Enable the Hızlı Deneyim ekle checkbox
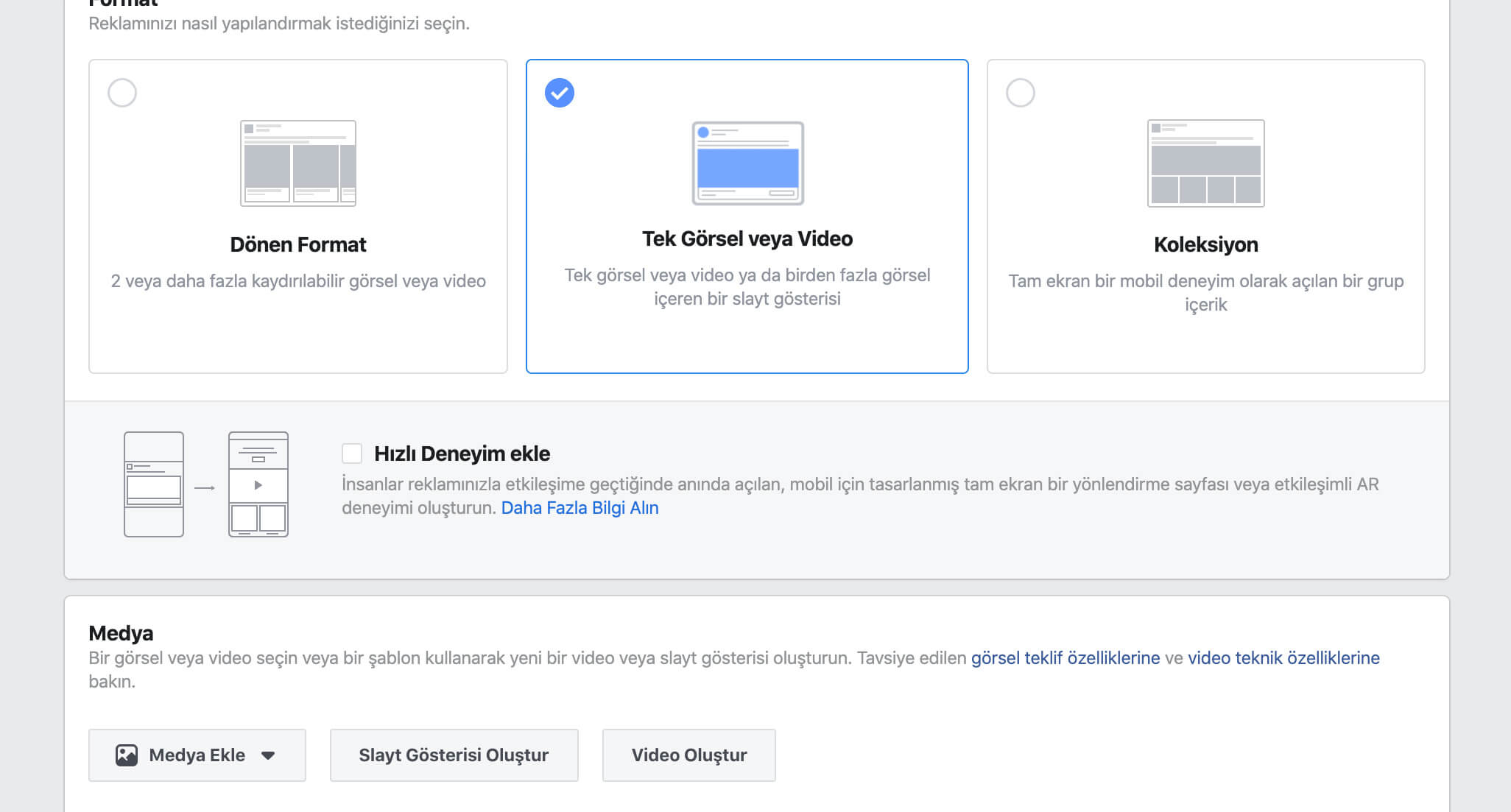 pos(352,453)
